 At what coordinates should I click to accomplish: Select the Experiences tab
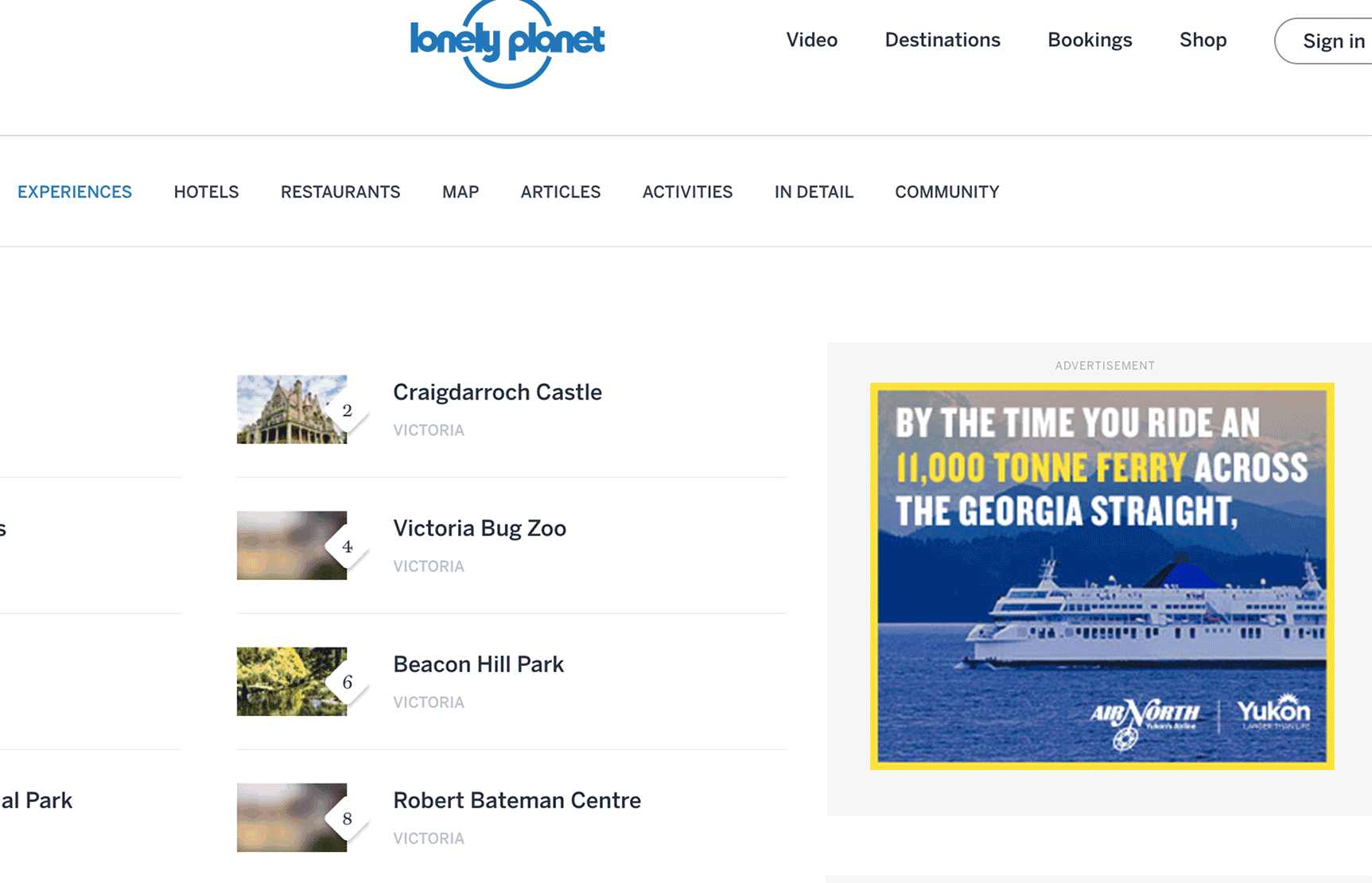(75, 192)
